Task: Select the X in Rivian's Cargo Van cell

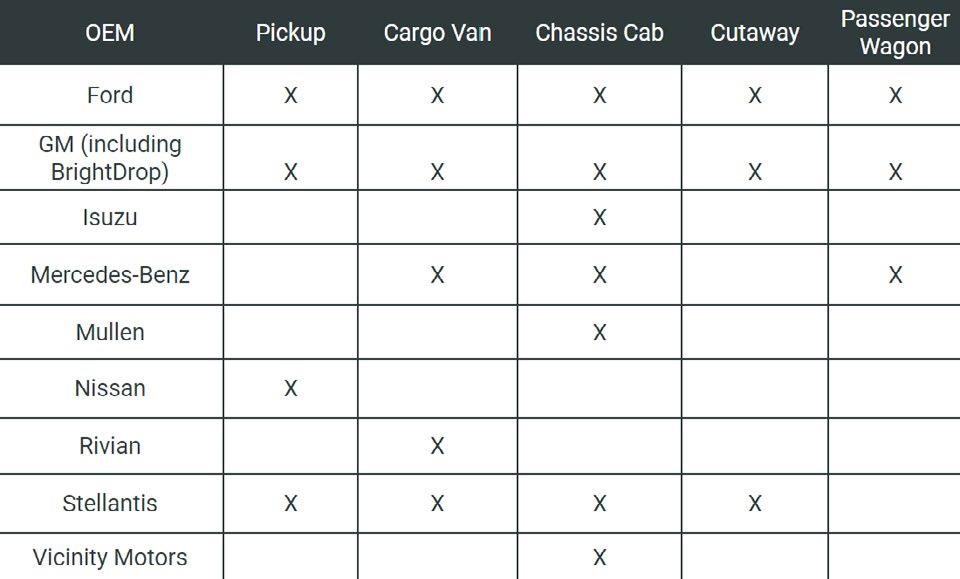Action: pyautogui.click(x=437, y=446)
